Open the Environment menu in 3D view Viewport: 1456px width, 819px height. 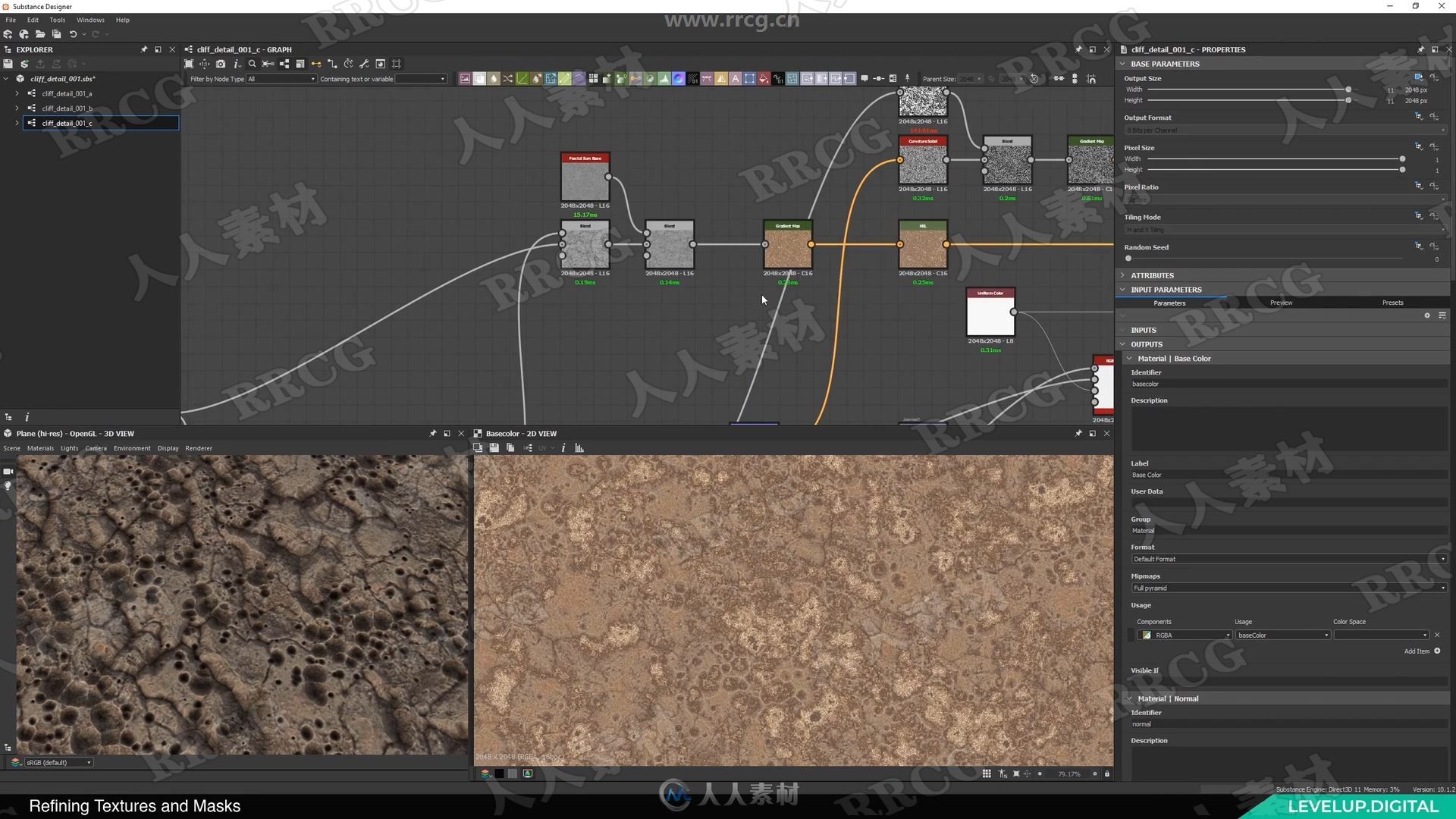coord(132,448)
